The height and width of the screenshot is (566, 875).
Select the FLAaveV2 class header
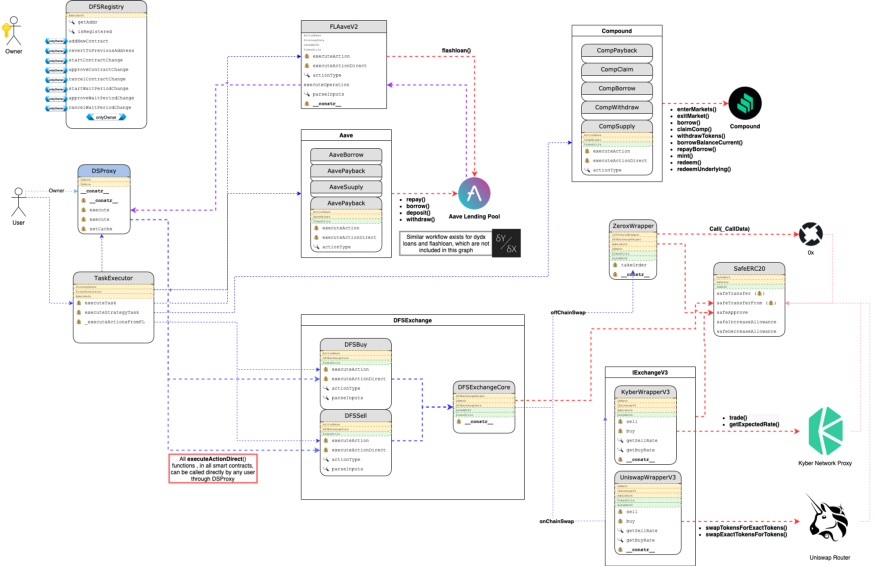(x=344, y=26)
